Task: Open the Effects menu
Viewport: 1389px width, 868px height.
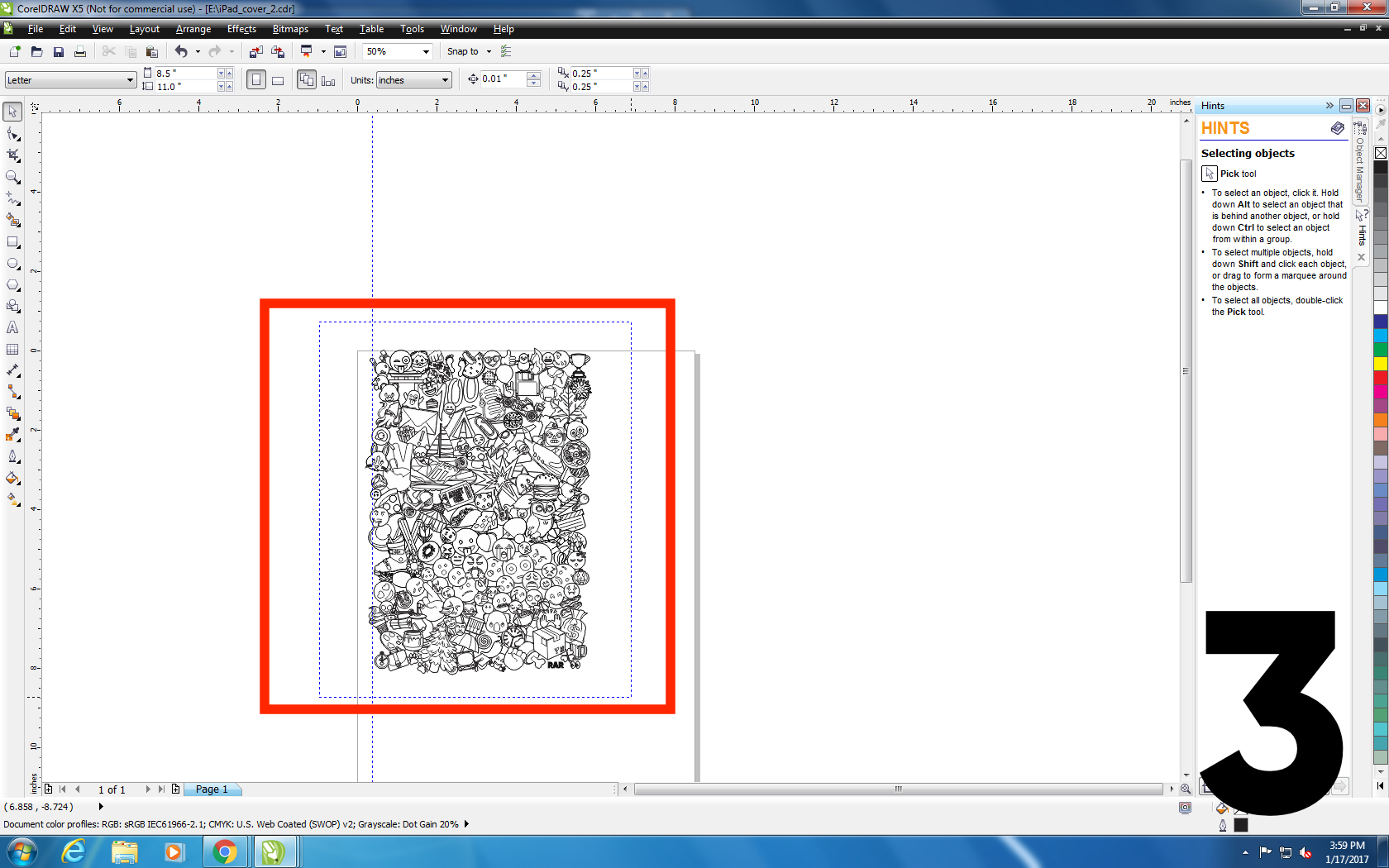Action: [x=241, y=29]
